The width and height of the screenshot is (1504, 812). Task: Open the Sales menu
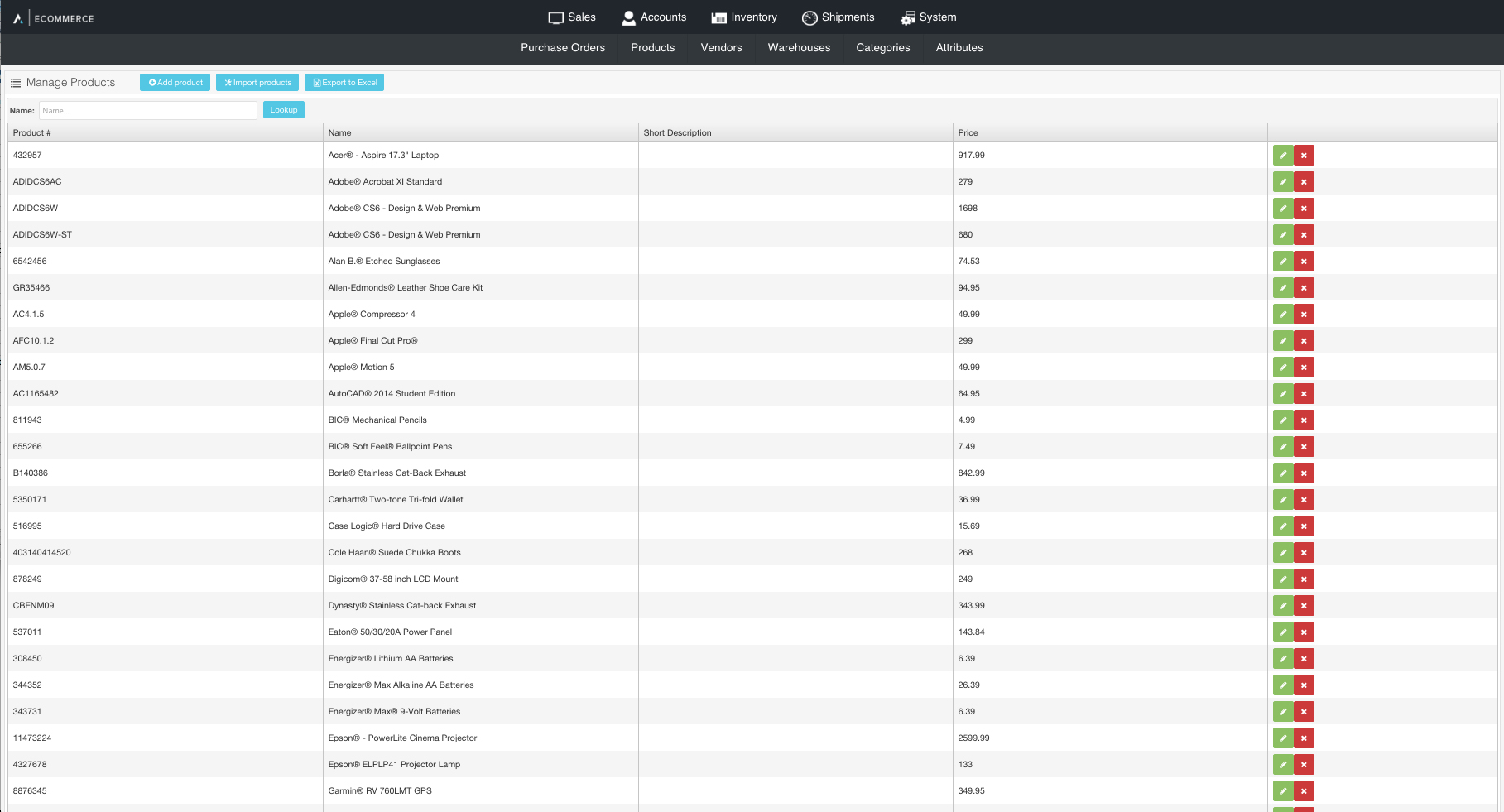click(x=572, y=17)
